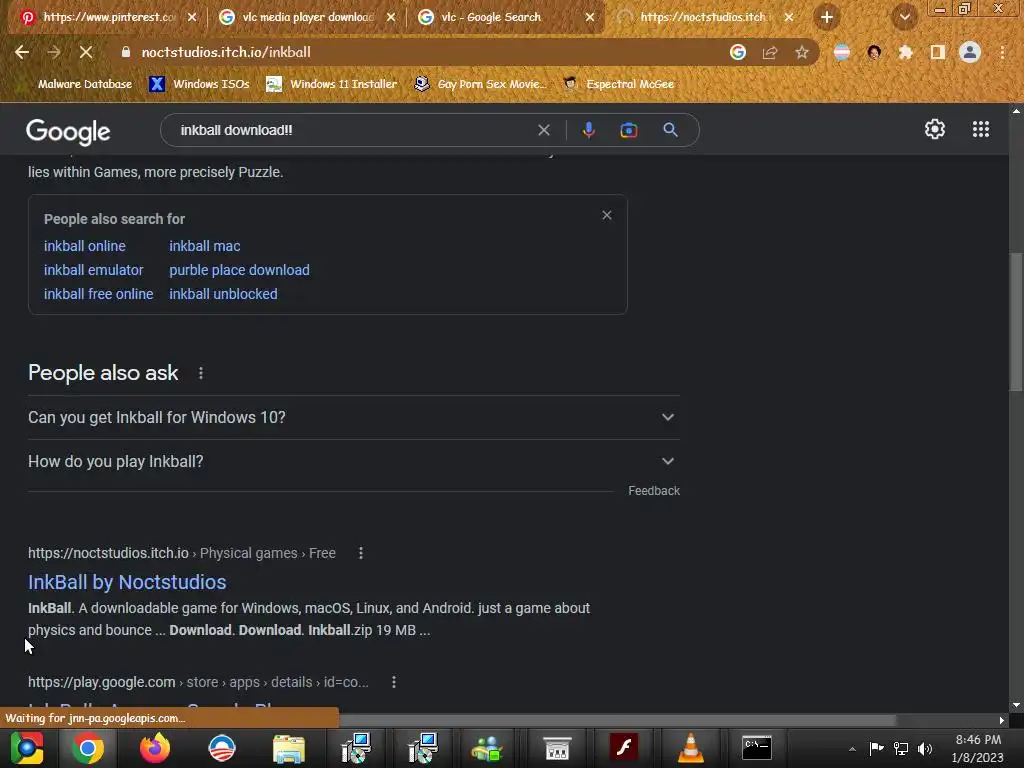Open a new browser tab
1024x768 pixels.
pos(827,17)
